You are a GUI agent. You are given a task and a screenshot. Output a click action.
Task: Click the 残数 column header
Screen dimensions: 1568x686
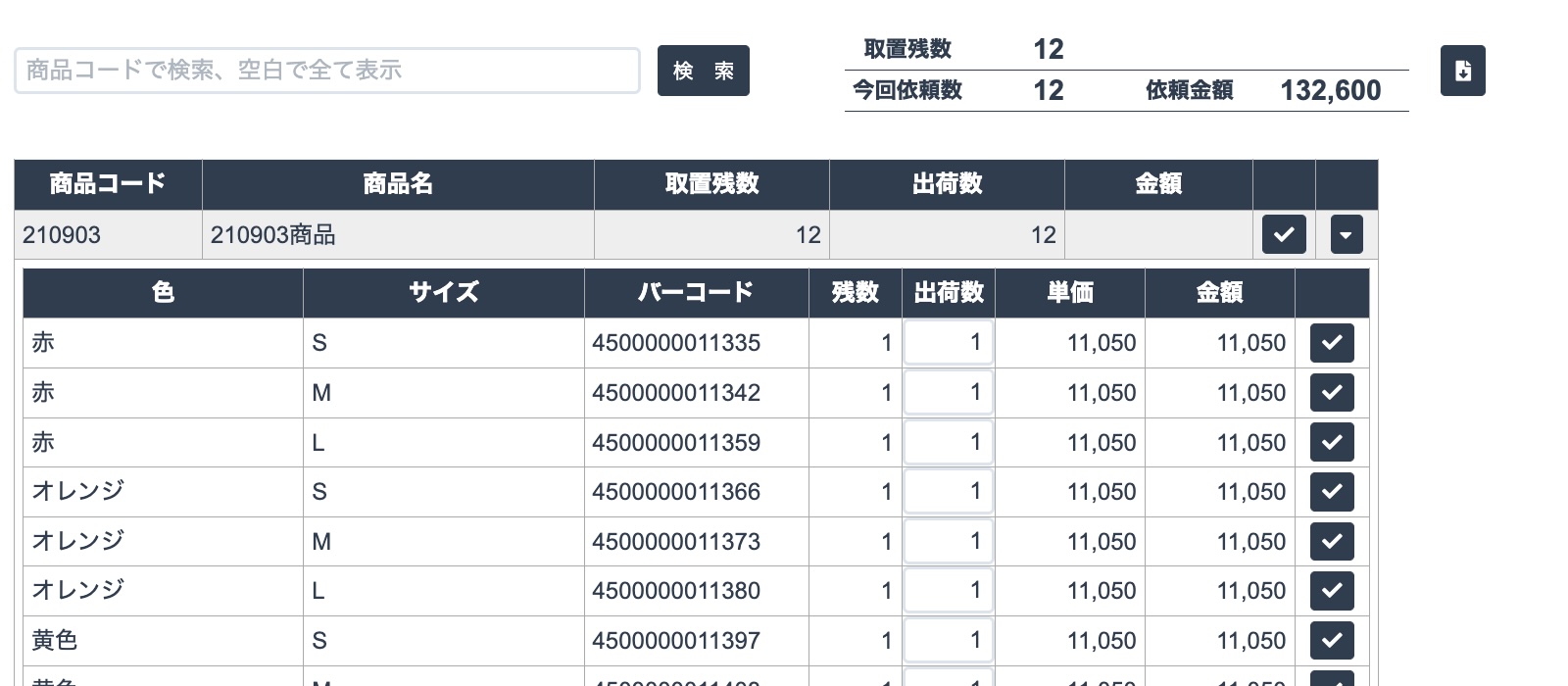coord(855,292)
